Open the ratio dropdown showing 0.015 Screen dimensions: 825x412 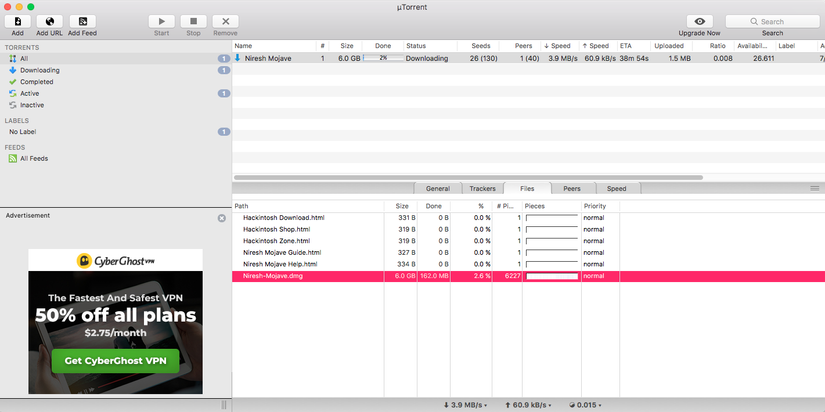tap(585, 405)
